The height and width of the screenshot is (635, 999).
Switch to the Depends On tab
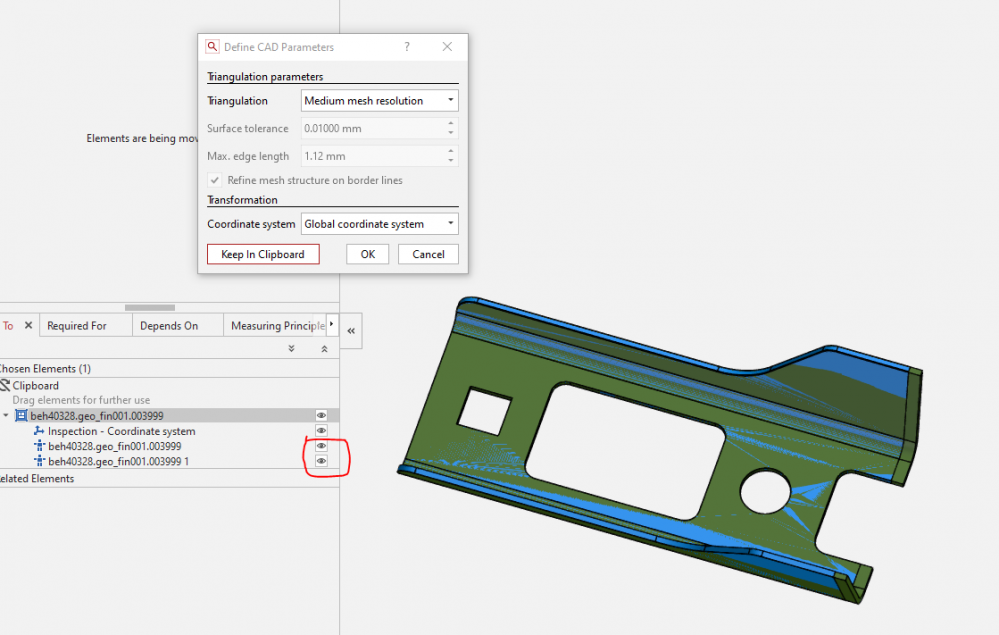coord(169,326)
